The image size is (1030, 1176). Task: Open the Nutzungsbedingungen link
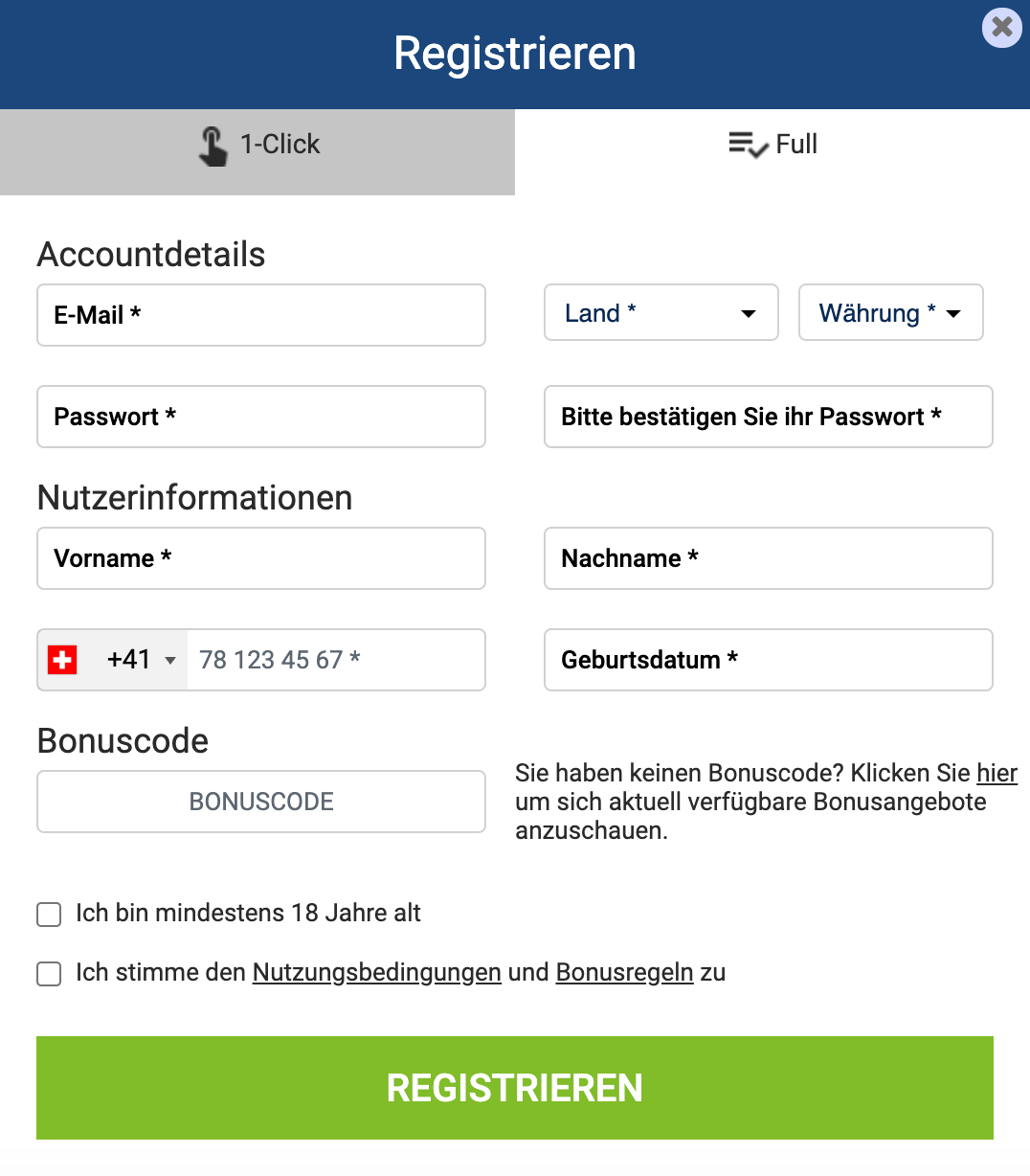point(376,972)
